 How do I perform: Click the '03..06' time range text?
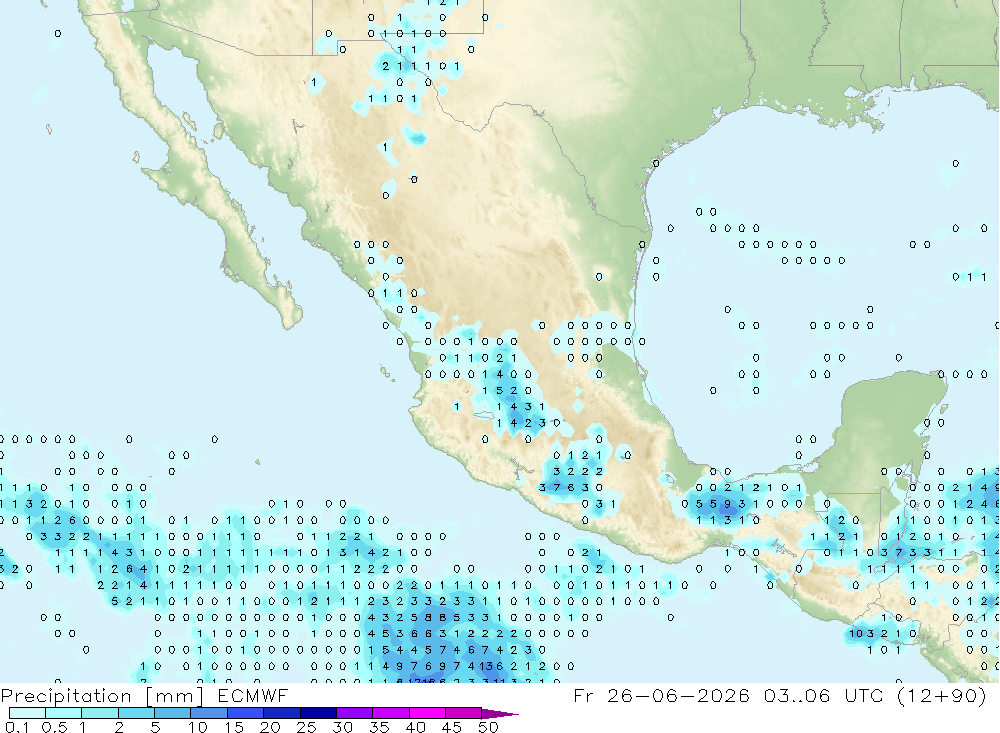pos(797,695)
